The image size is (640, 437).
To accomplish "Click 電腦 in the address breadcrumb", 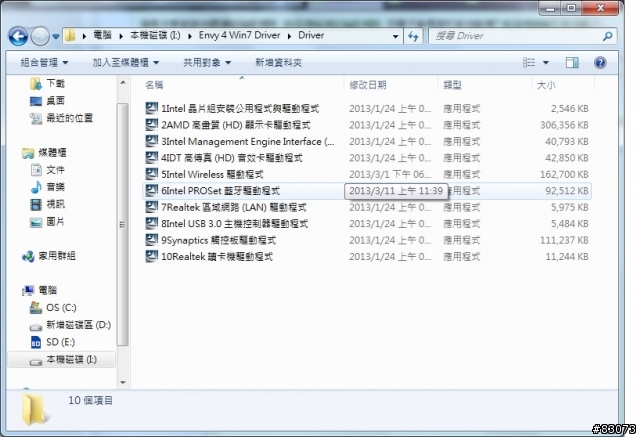I will pos(102,35).
